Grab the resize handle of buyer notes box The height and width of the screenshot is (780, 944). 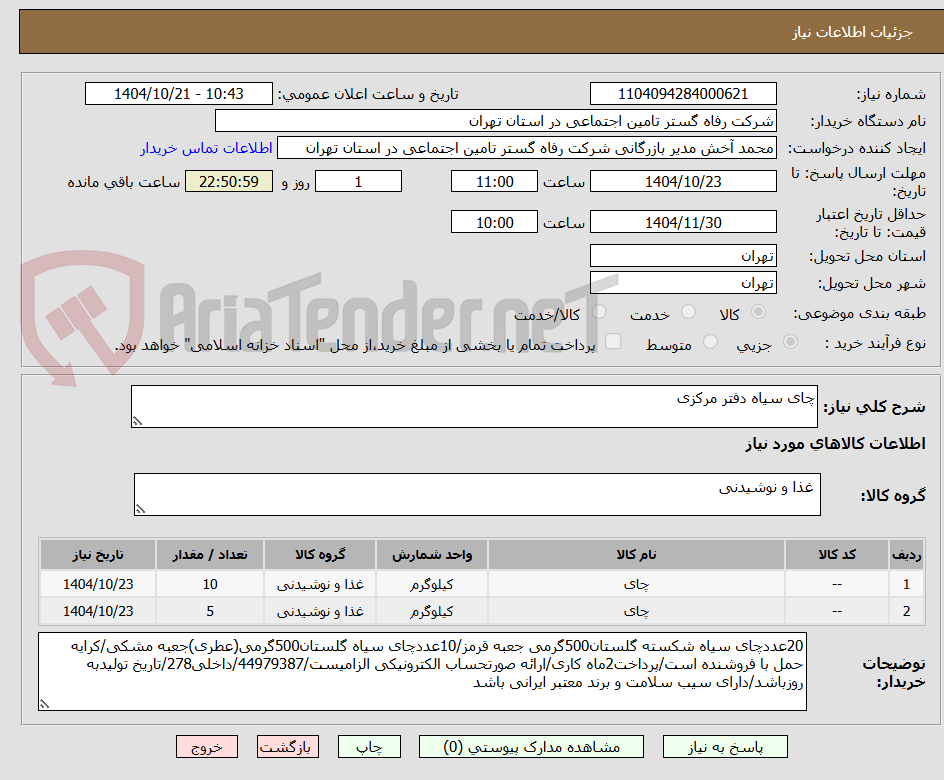[x=45, y=704]
